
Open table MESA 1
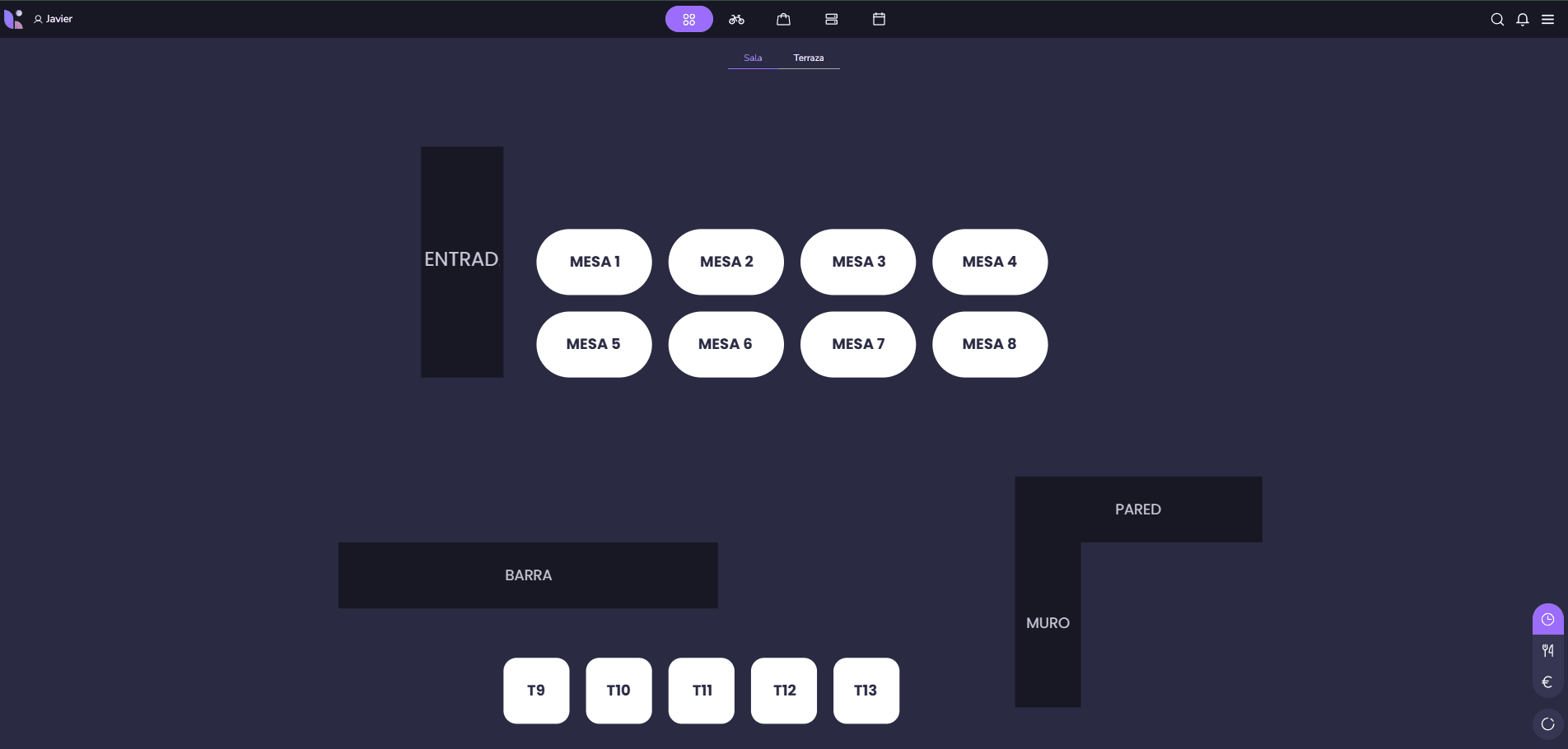point(594,262)
